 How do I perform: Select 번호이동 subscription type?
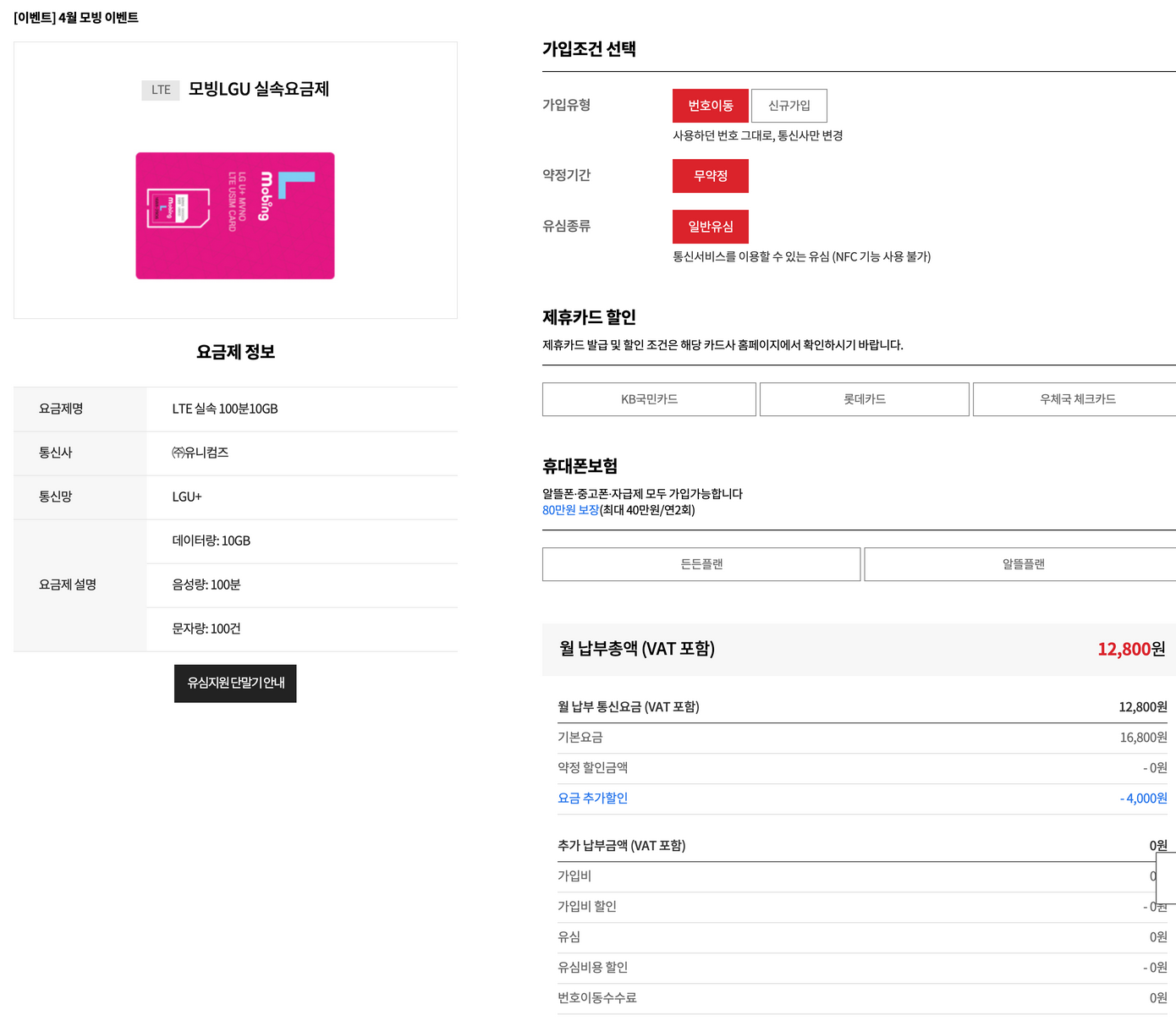pos(711,106)
